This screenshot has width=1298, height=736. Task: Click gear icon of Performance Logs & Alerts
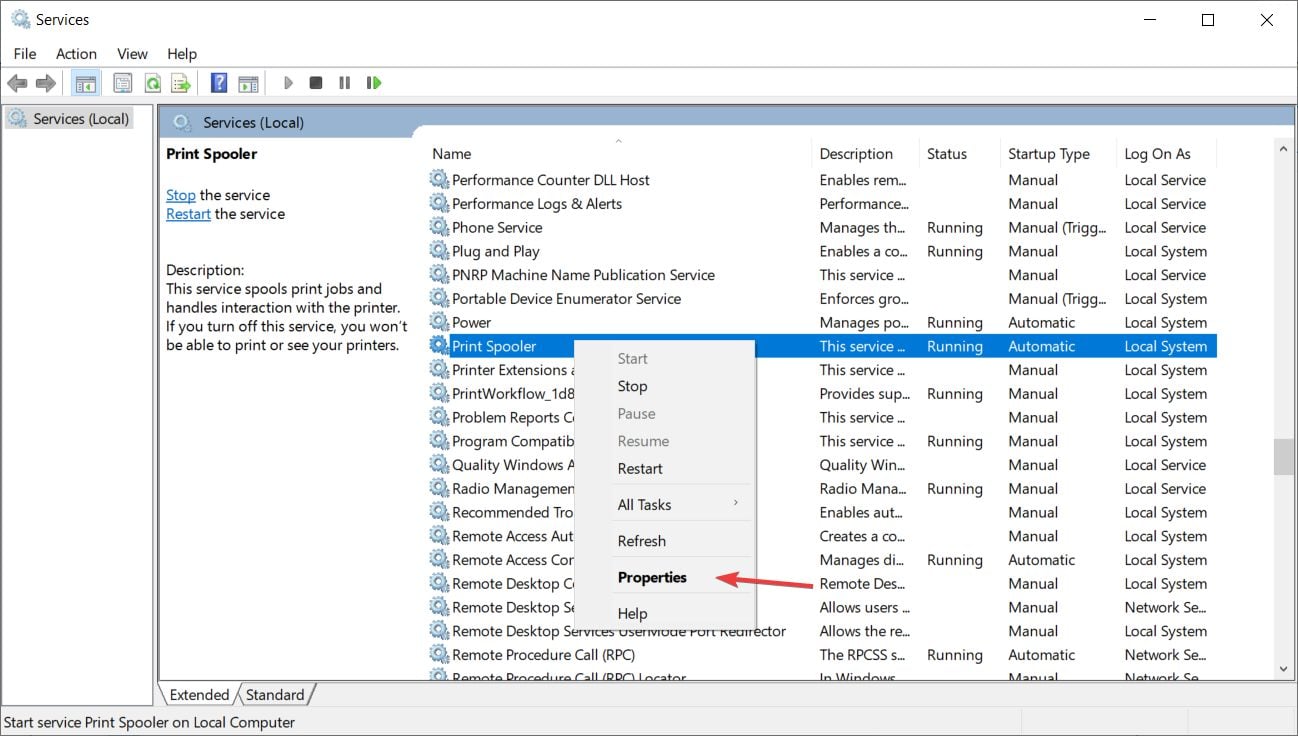coord(439,204)
